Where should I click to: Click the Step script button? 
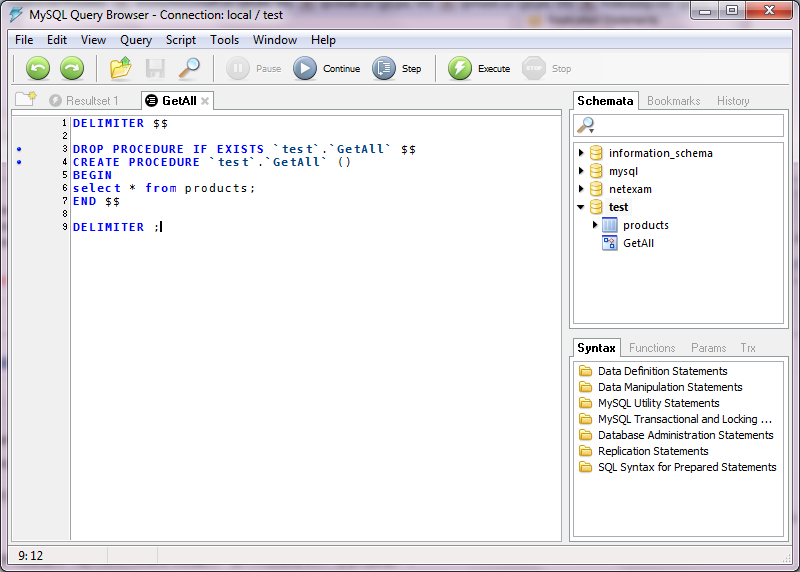click(396, 68)
